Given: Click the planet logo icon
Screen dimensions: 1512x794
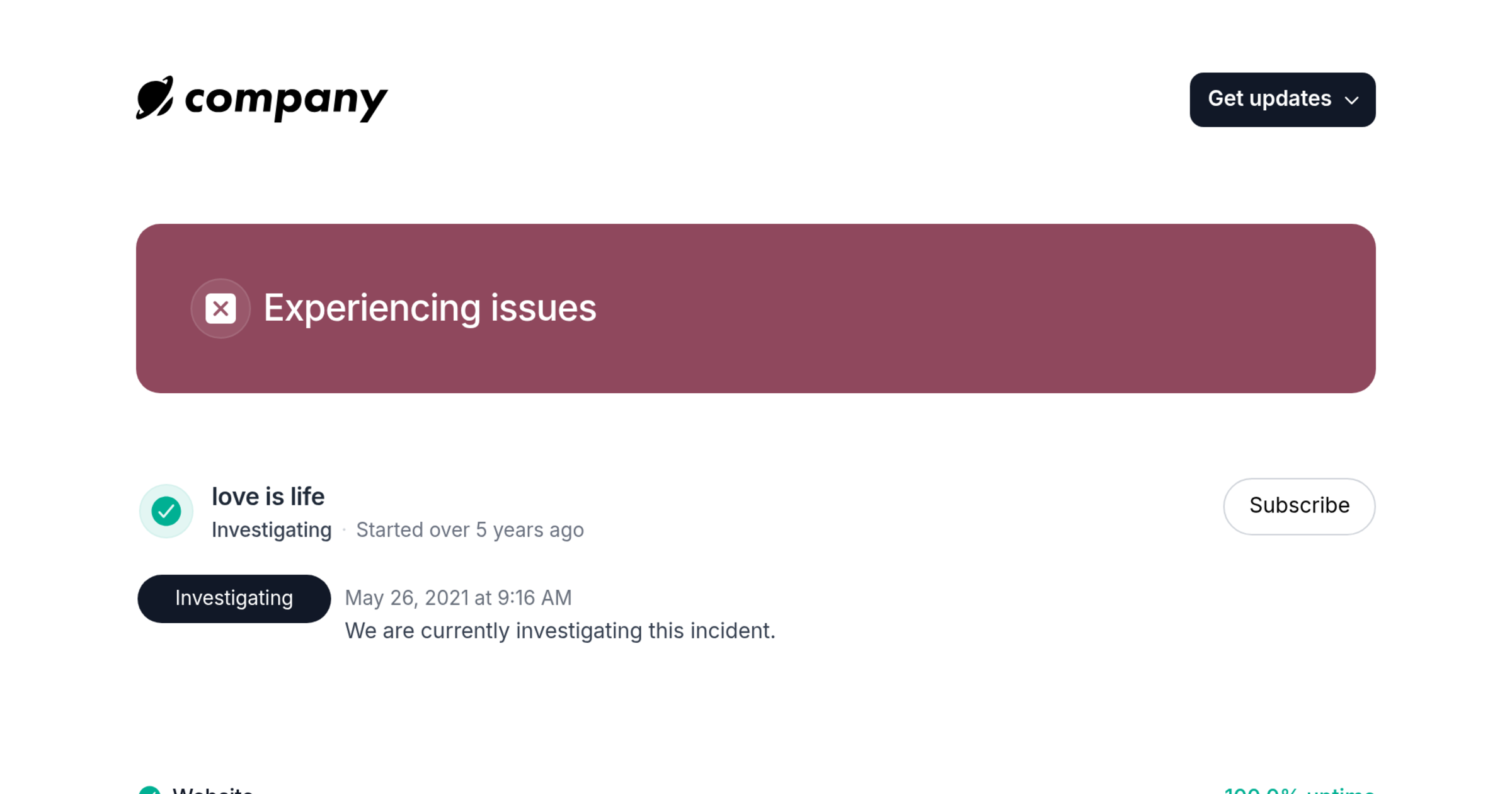Looking at the screenshot, I should pyautogui.click(x=155, y=98).
